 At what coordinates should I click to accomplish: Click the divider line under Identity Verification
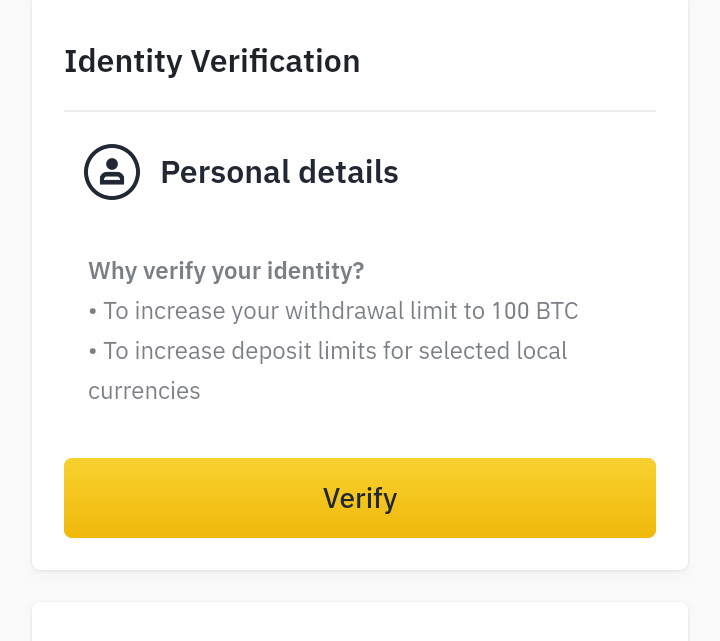point(360,110)
